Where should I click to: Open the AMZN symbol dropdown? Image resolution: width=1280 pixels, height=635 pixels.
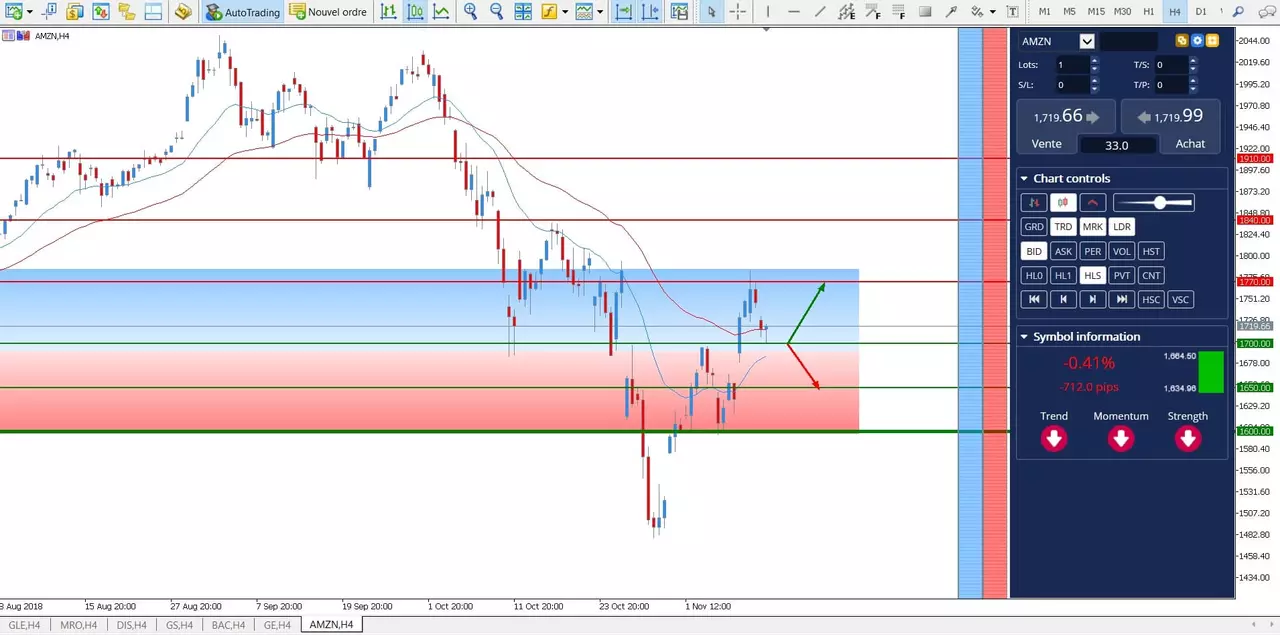1087,41
